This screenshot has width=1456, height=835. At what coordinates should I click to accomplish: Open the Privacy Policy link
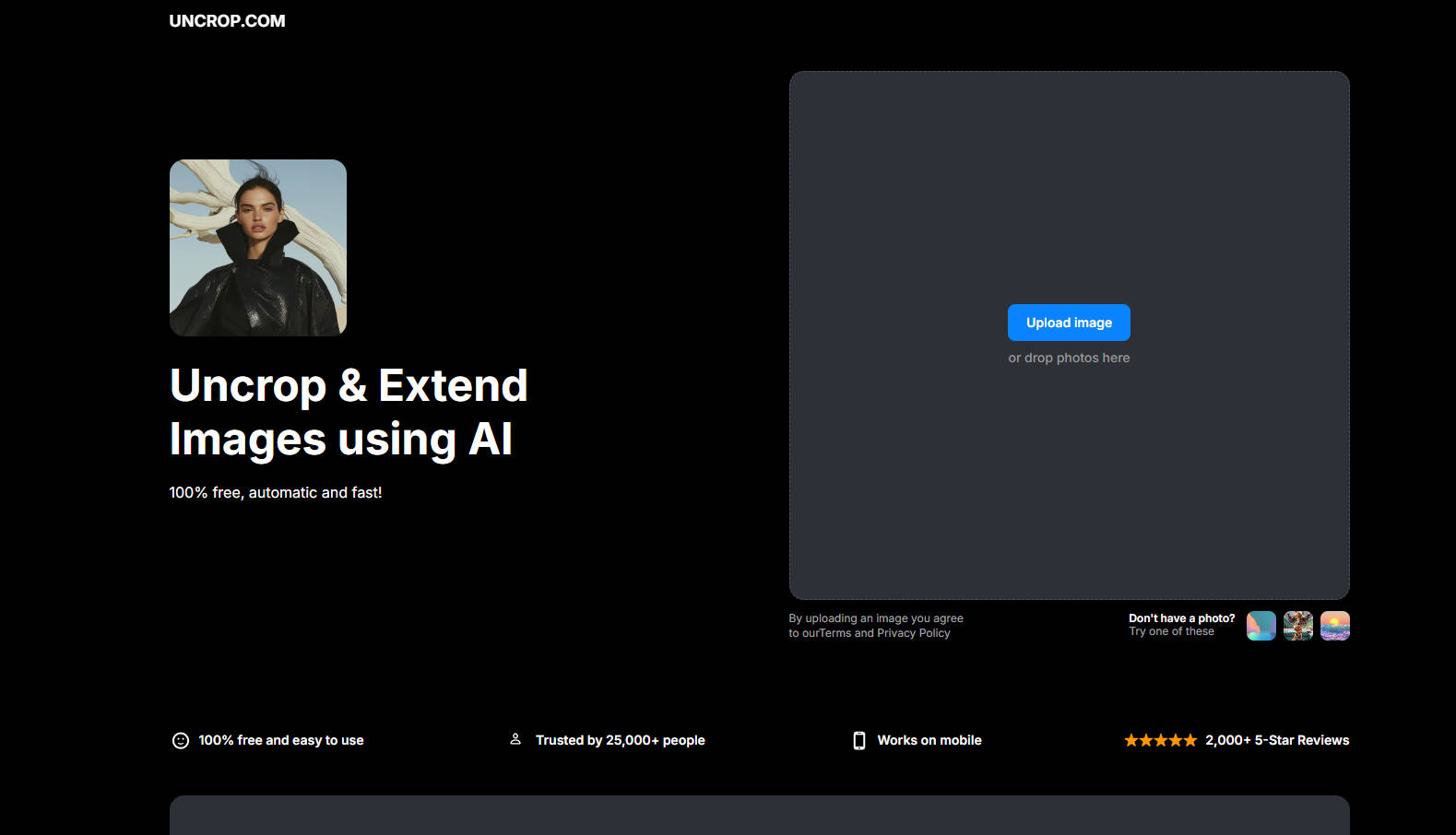click(x=913, y=633)
